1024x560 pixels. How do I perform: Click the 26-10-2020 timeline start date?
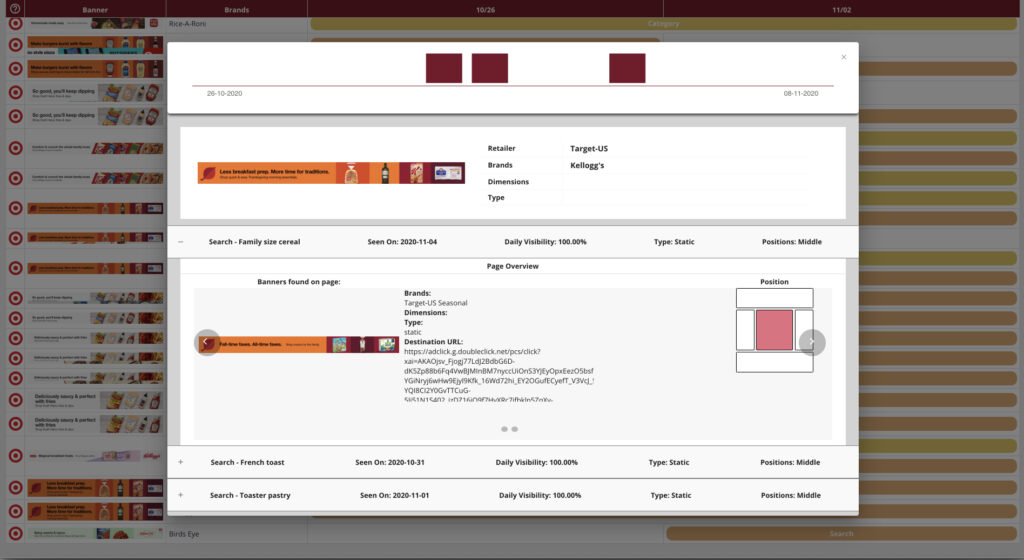click(x=225, y=93)
